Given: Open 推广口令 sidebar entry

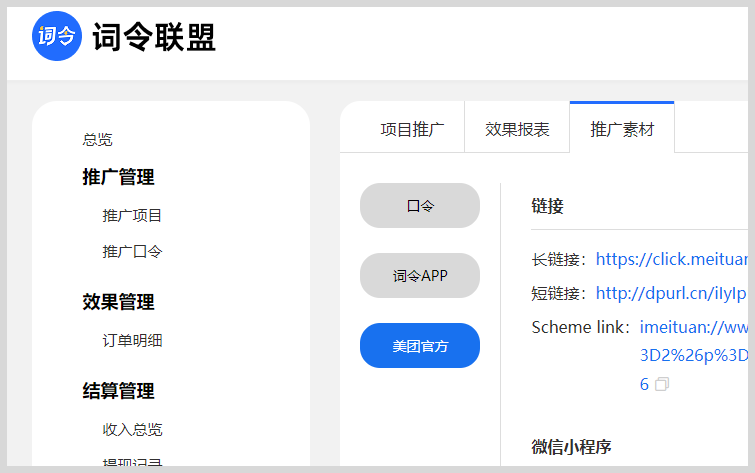Looking at the screenshot, I should [132, 251].
